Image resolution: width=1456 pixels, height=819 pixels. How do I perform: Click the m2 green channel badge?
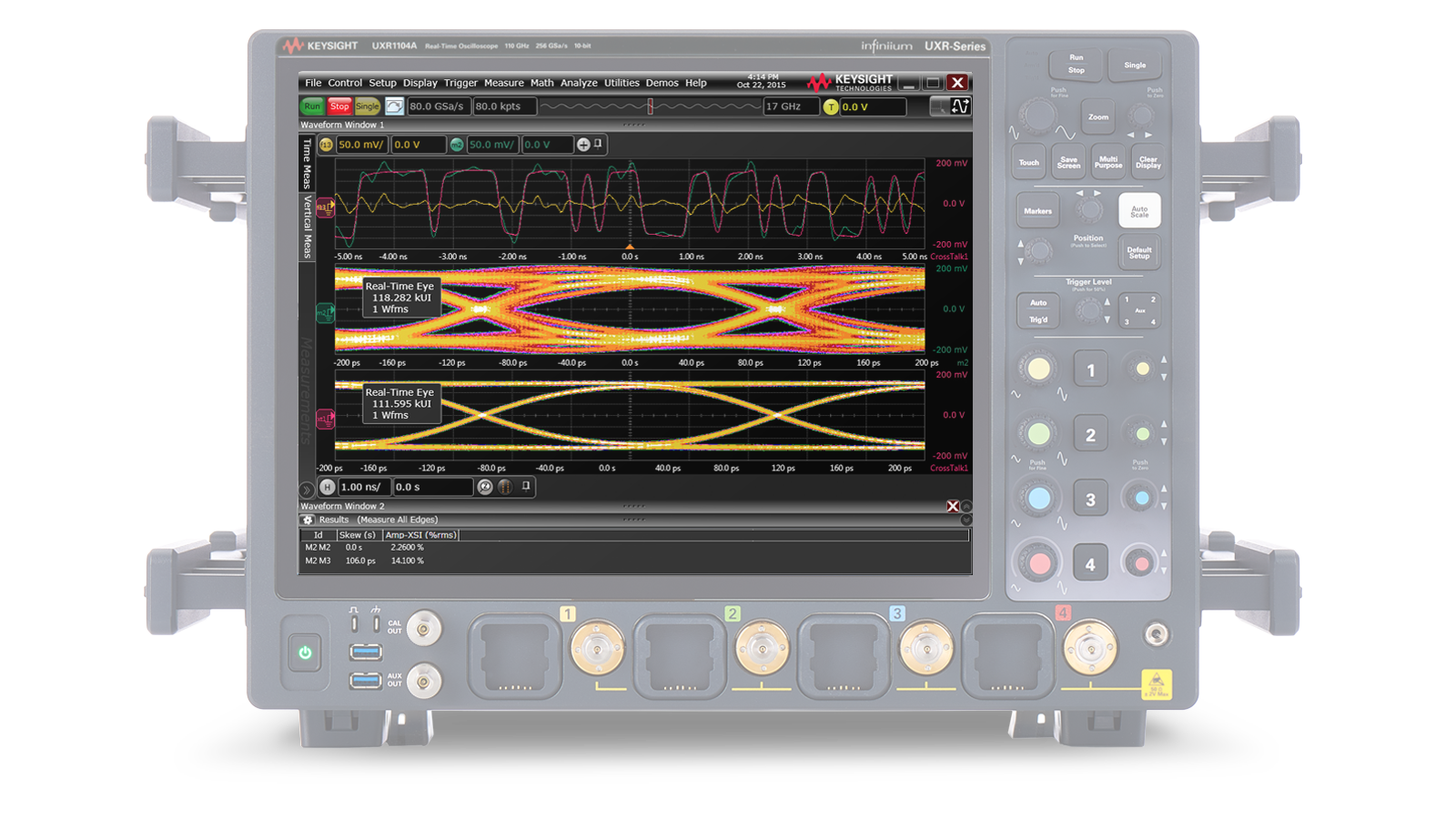pyautogui.click(x=456, y=145)
